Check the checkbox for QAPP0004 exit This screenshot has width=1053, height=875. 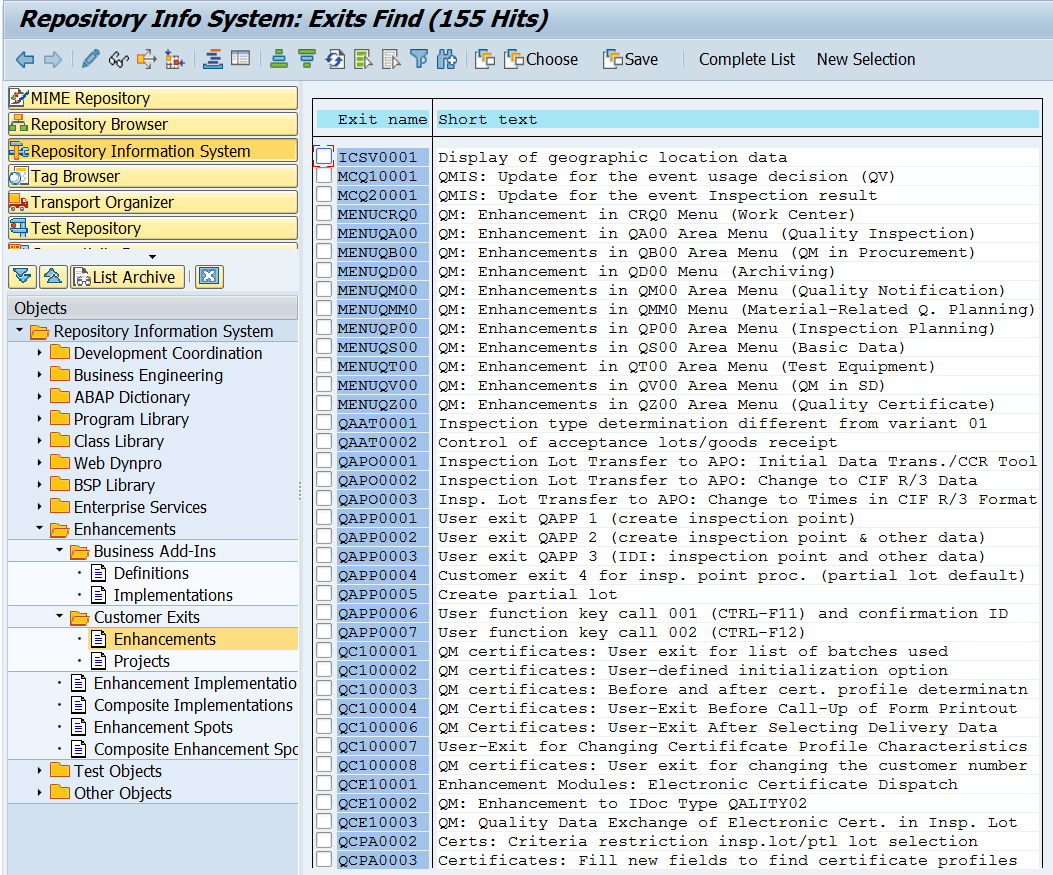click(x=324, y=575)
